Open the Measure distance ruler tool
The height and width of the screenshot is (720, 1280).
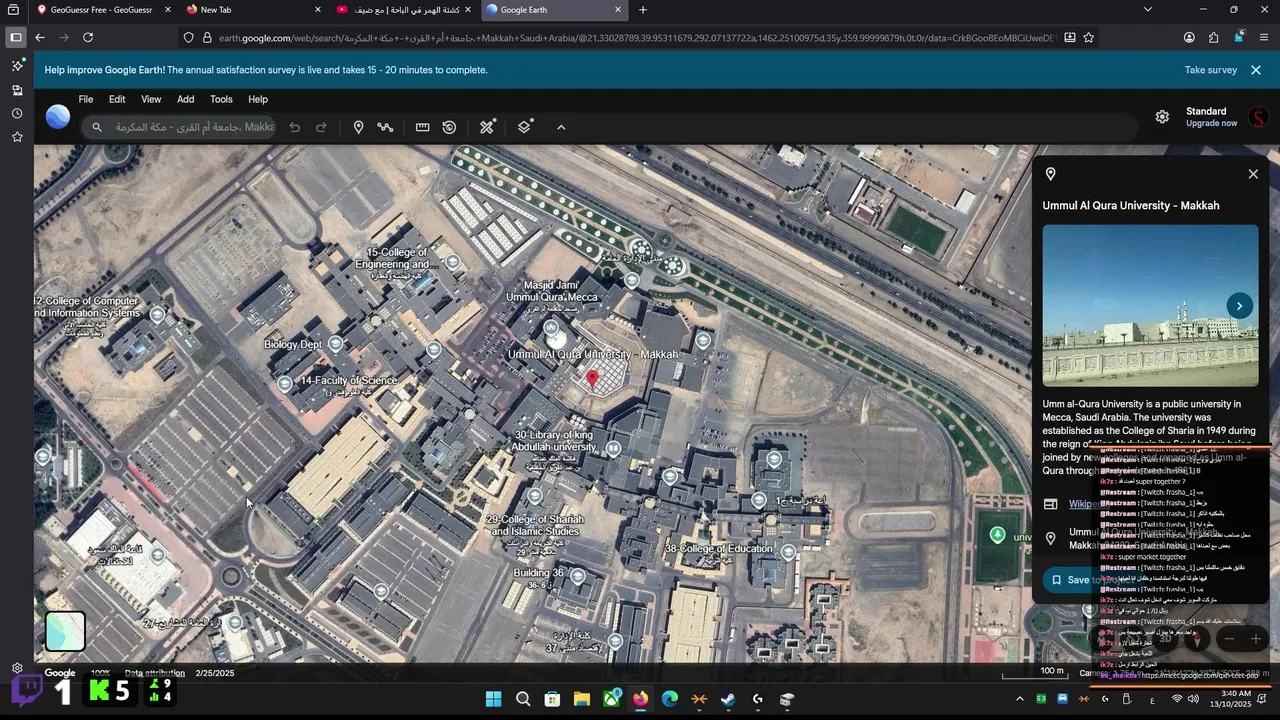[x=422, y=127]
